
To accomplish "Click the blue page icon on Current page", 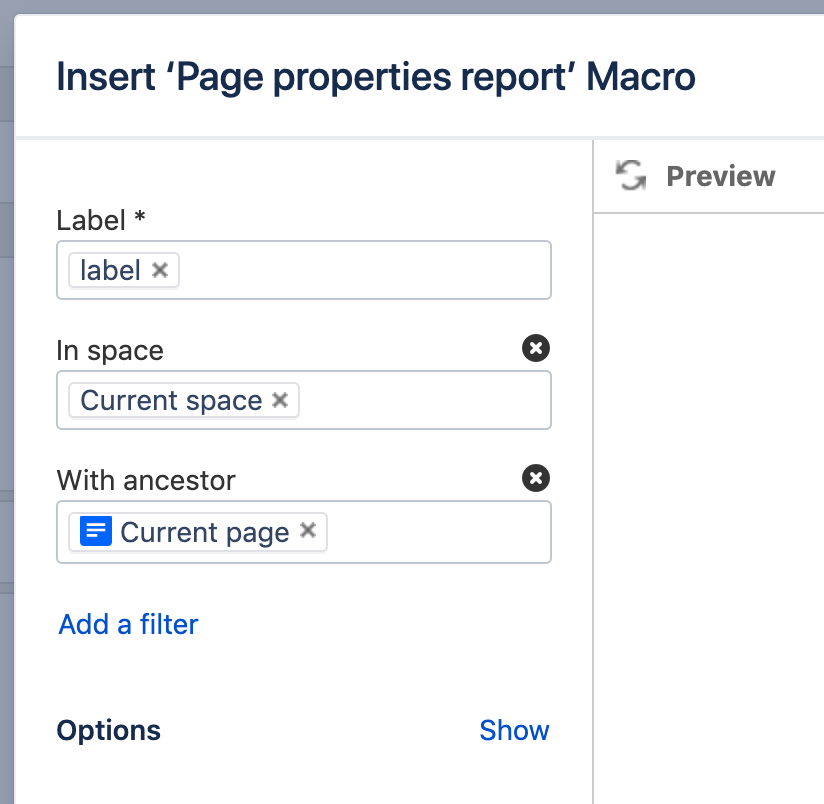I will [x=96, y=532].
